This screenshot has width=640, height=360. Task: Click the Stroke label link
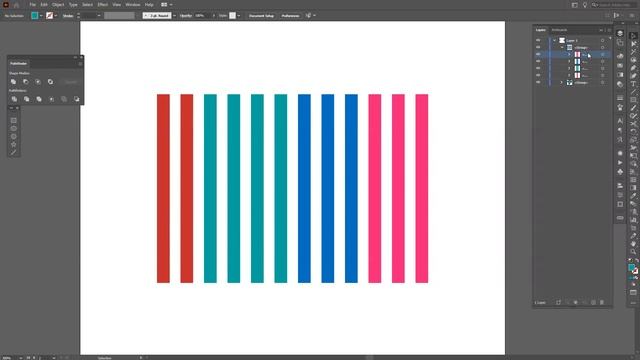[x=68, y=16]
